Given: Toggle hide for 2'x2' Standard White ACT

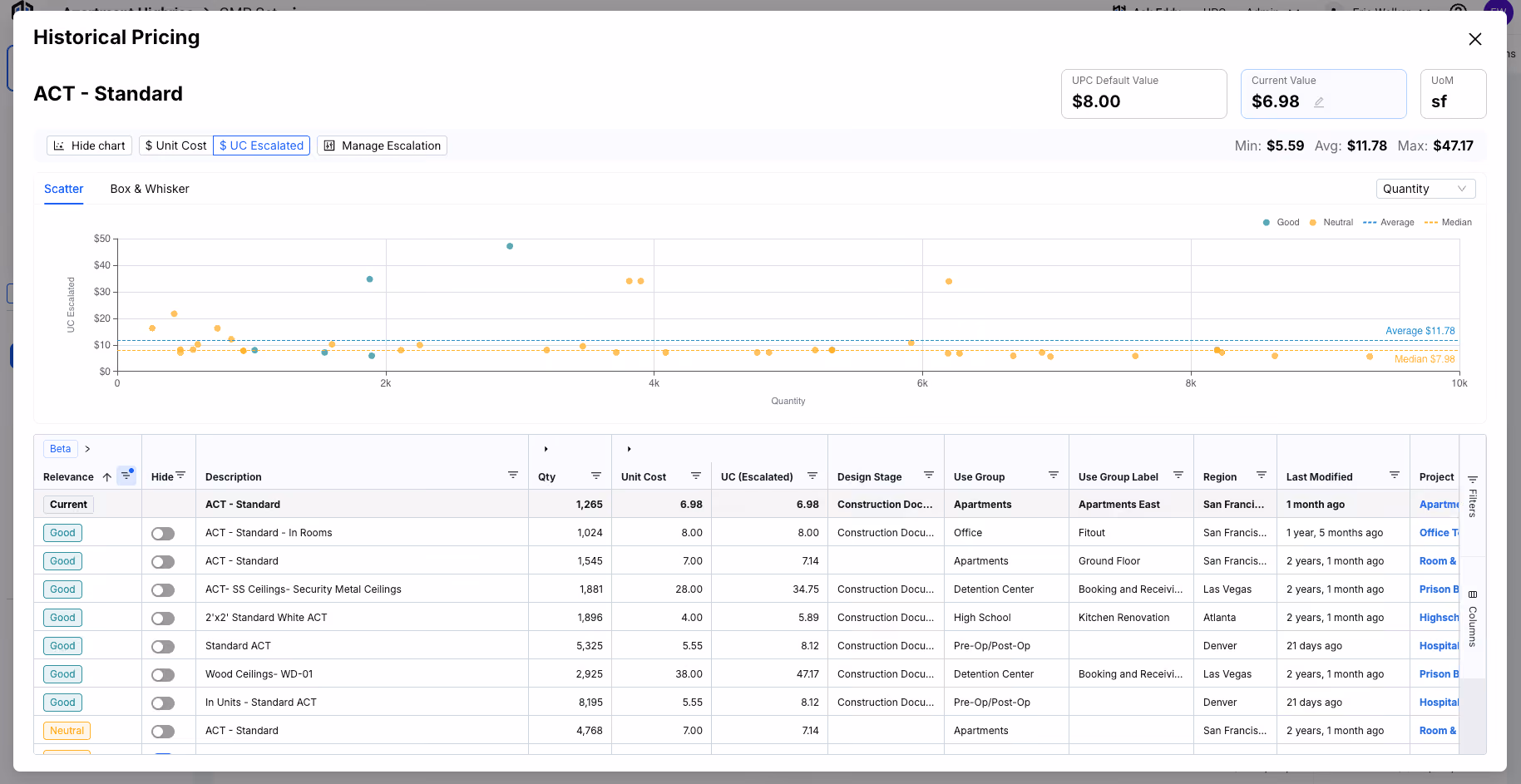Looking at the screenshot, I should click(x=163, y=619).
